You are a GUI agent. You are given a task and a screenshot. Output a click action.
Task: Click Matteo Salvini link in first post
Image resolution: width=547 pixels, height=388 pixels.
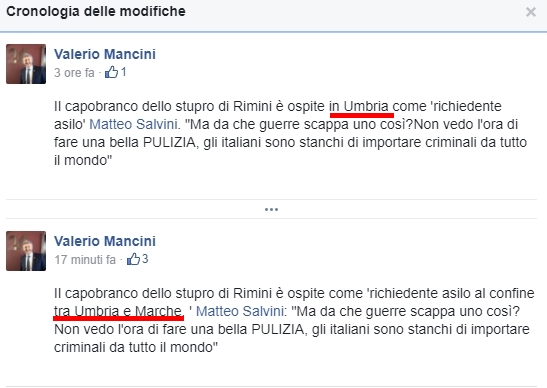click(134, 124)
